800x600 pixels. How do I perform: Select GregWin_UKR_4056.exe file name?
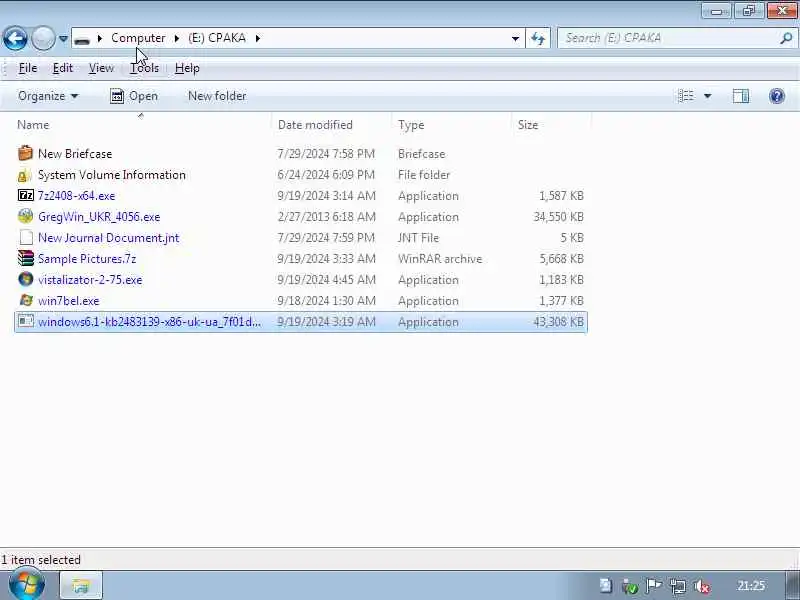pos(99,217)
